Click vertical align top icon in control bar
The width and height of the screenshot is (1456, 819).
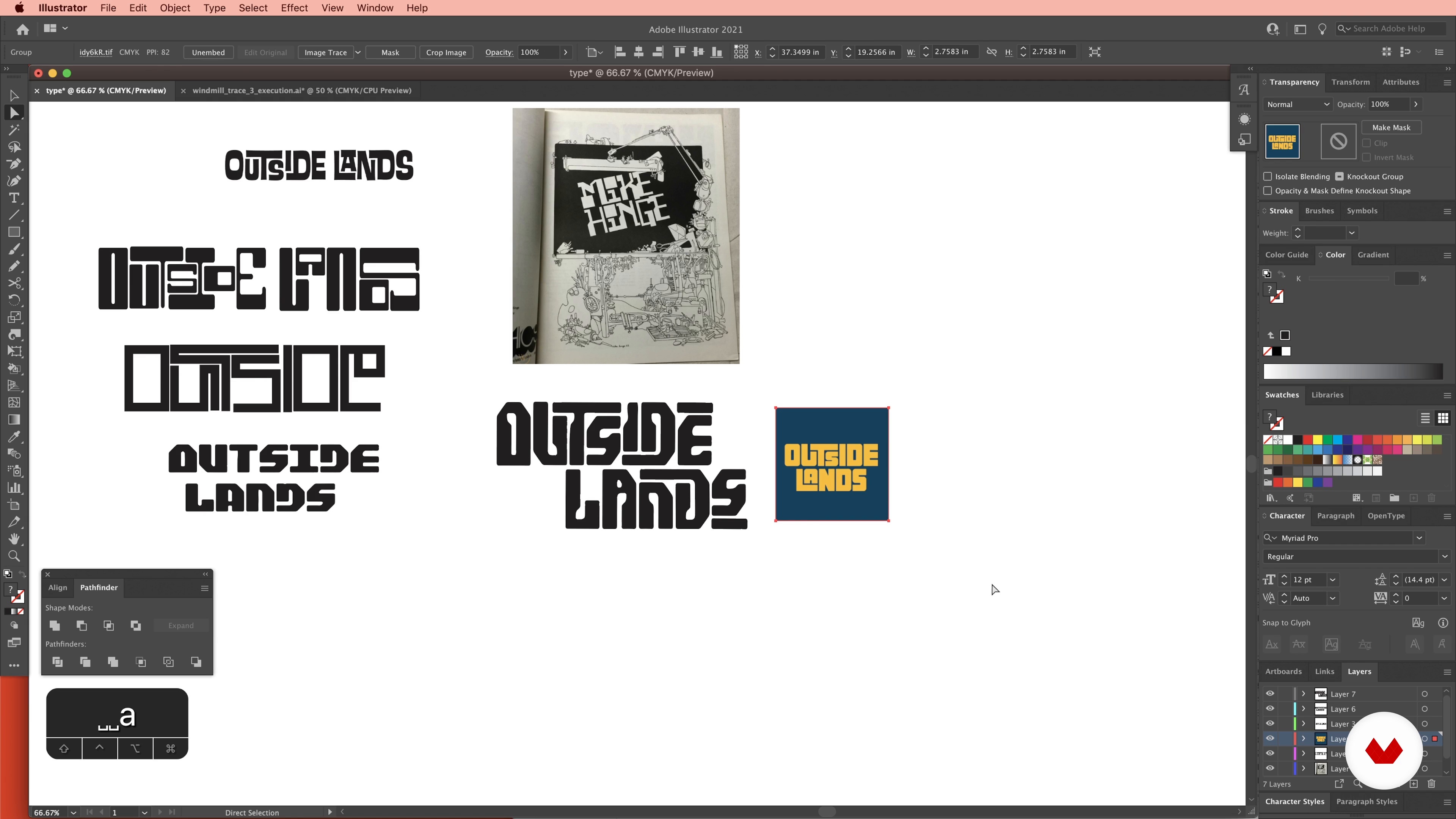(x=679, y=52)
